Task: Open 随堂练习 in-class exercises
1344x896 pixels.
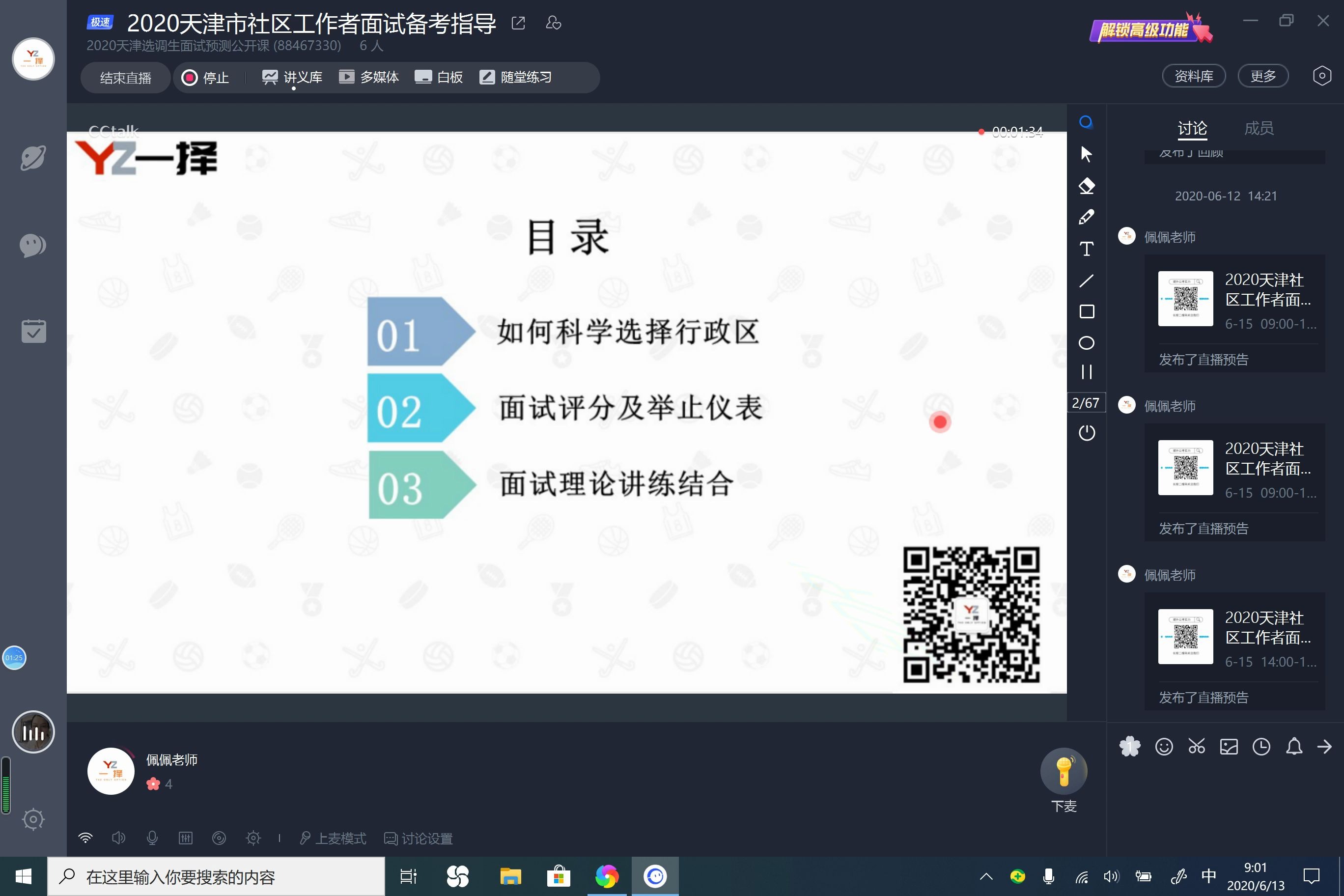Action: [515, 77]
